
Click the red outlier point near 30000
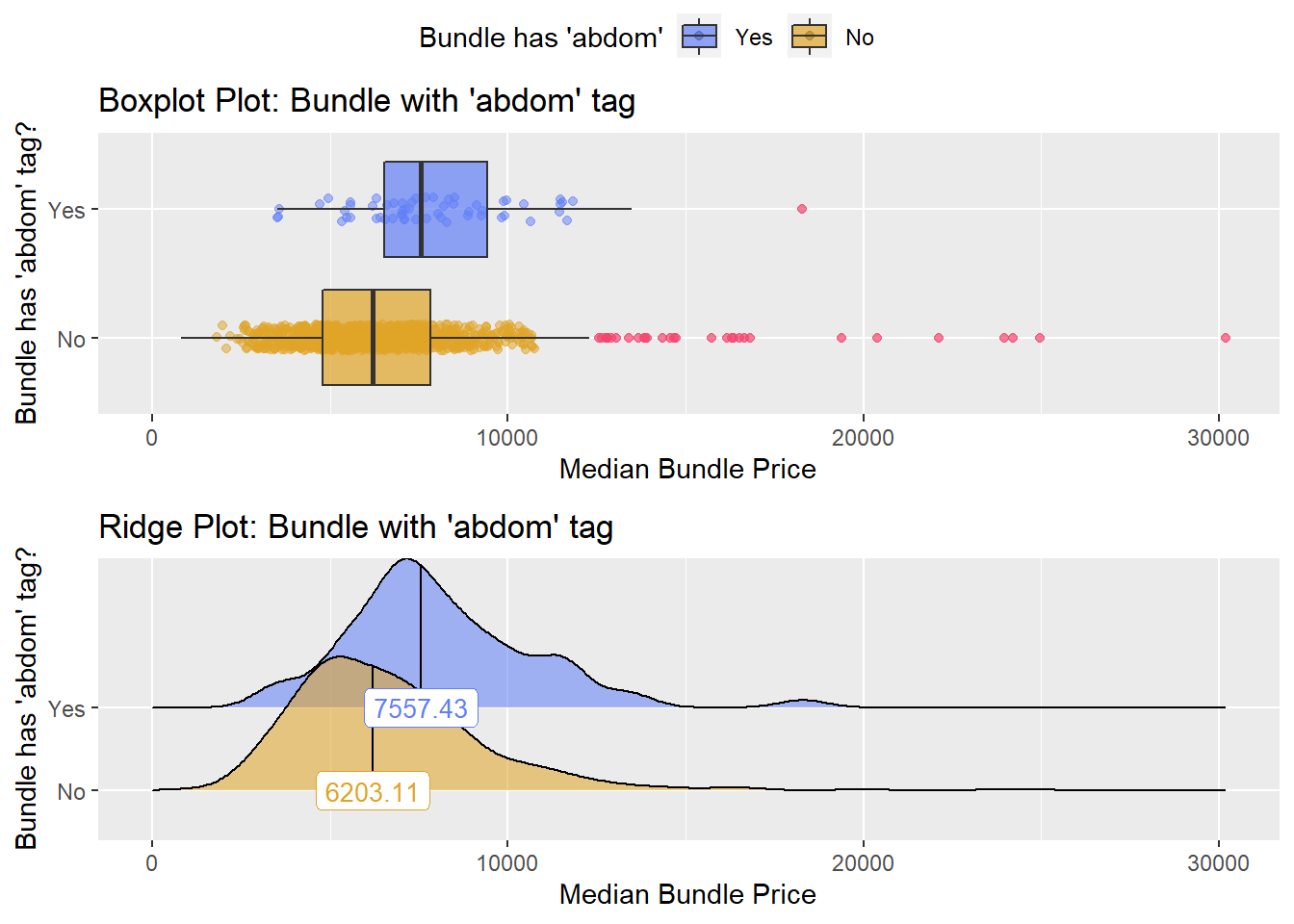tap(1226, 338)
